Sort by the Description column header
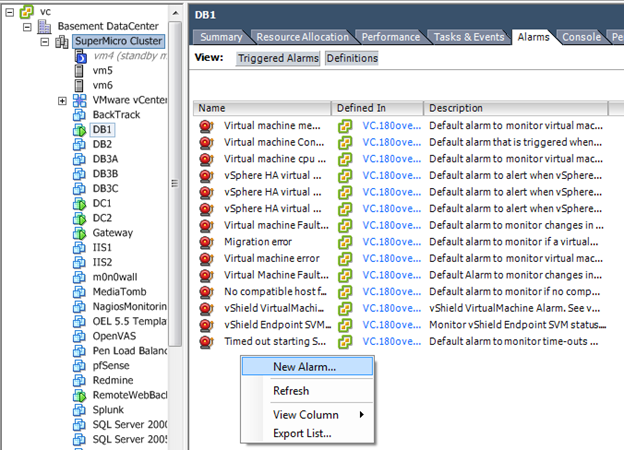624x450 pixels. [516, 108]
